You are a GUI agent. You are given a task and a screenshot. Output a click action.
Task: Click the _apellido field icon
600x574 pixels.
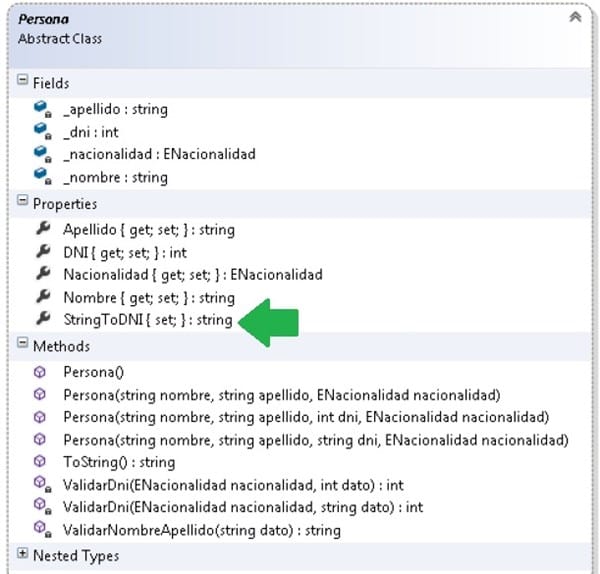click(x=41, y=109)
